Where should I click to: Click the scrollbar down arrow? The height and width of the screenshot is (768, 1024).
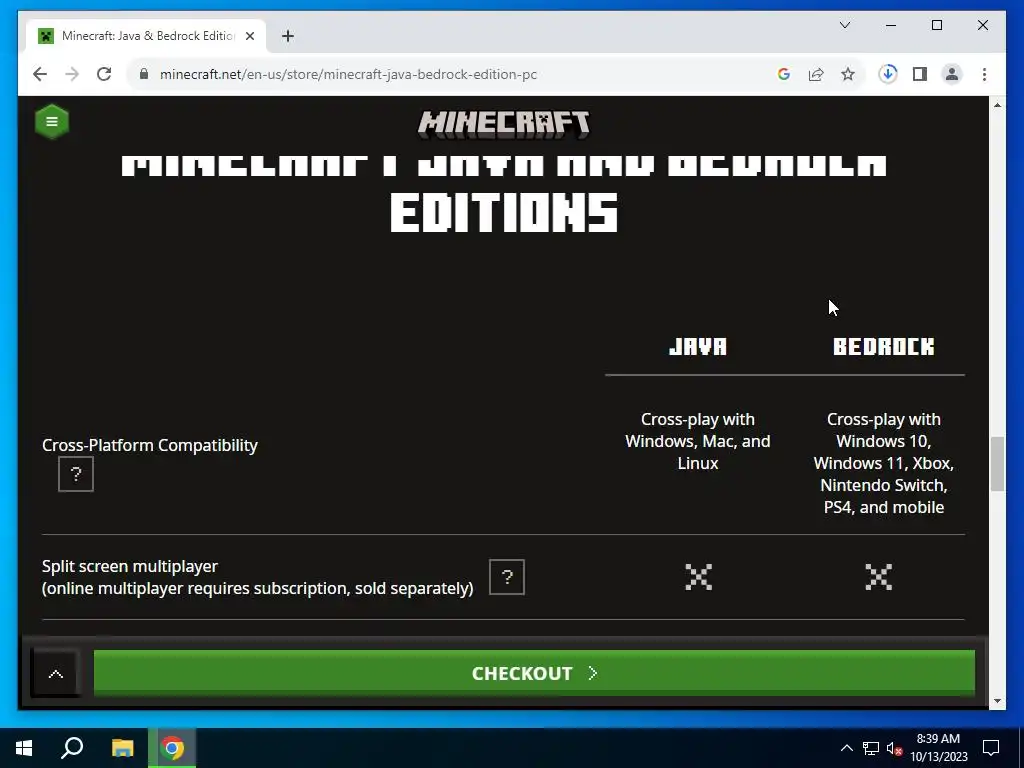coord(997,701)
